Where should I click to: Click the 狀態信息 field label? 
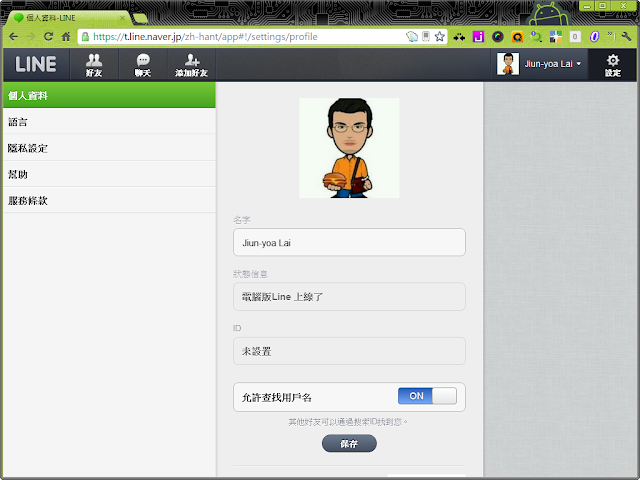point(250,274)
